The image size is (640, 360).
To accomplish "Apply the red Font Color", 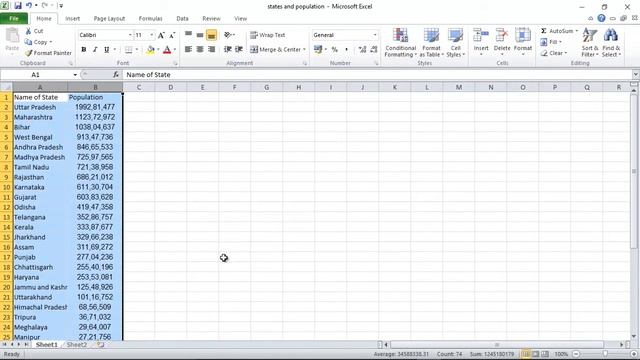I will point(167,49).
